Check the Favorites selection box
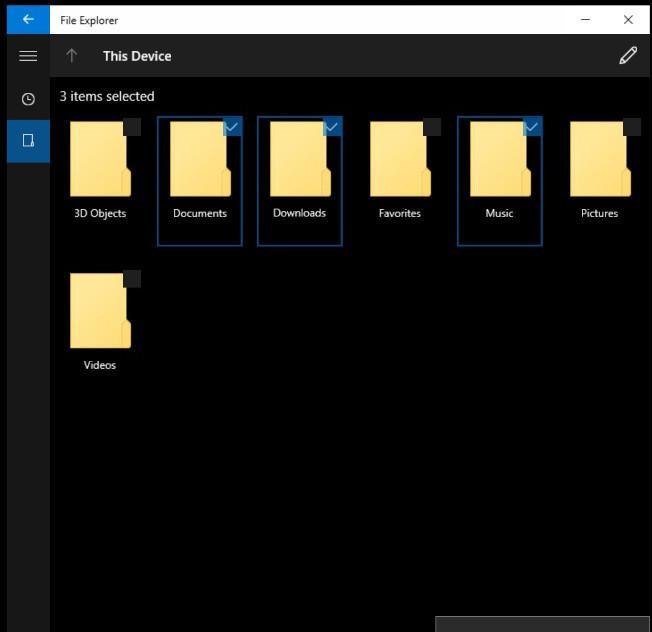This screenshot has width=652, height=632. pyautogui.click(x=432, y=127)
